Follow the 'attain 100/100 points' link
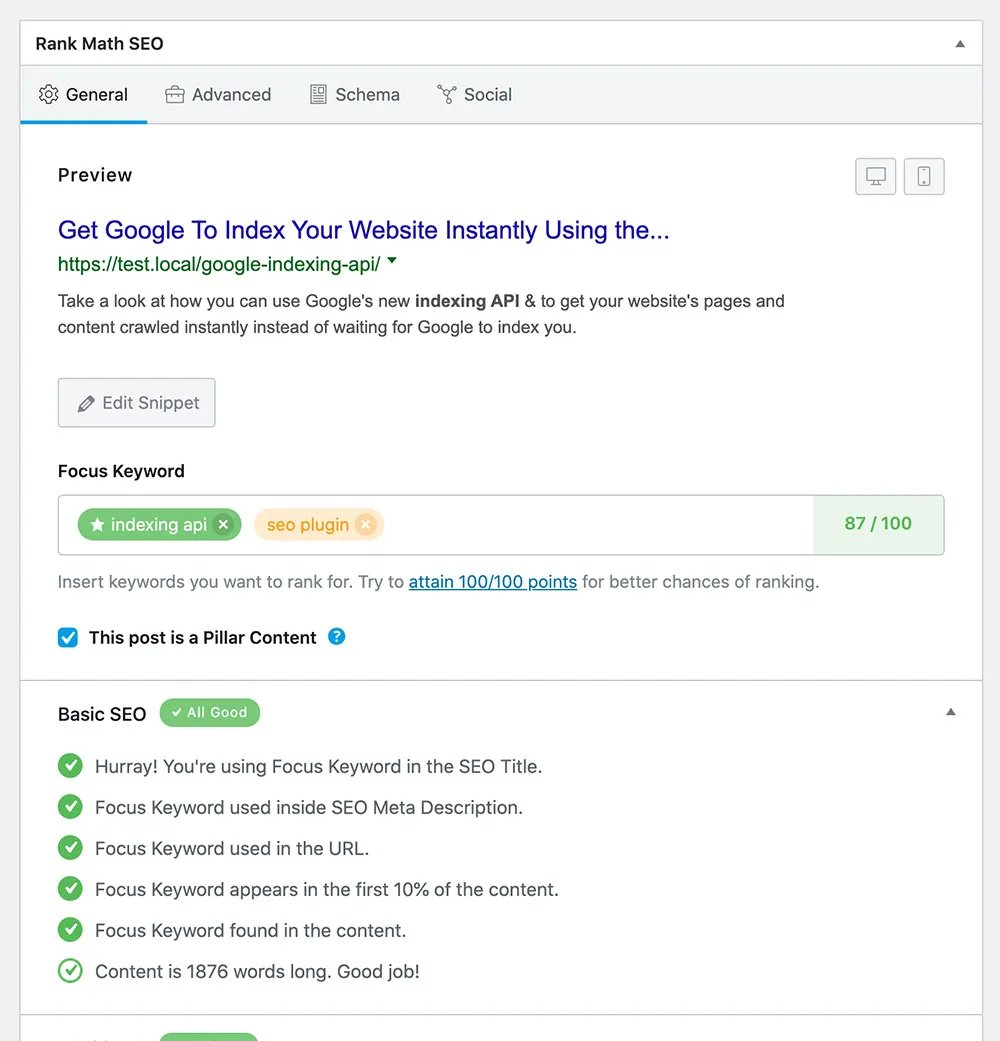The width and height of the screenshot is (1000, 1041). coord(493,581)
